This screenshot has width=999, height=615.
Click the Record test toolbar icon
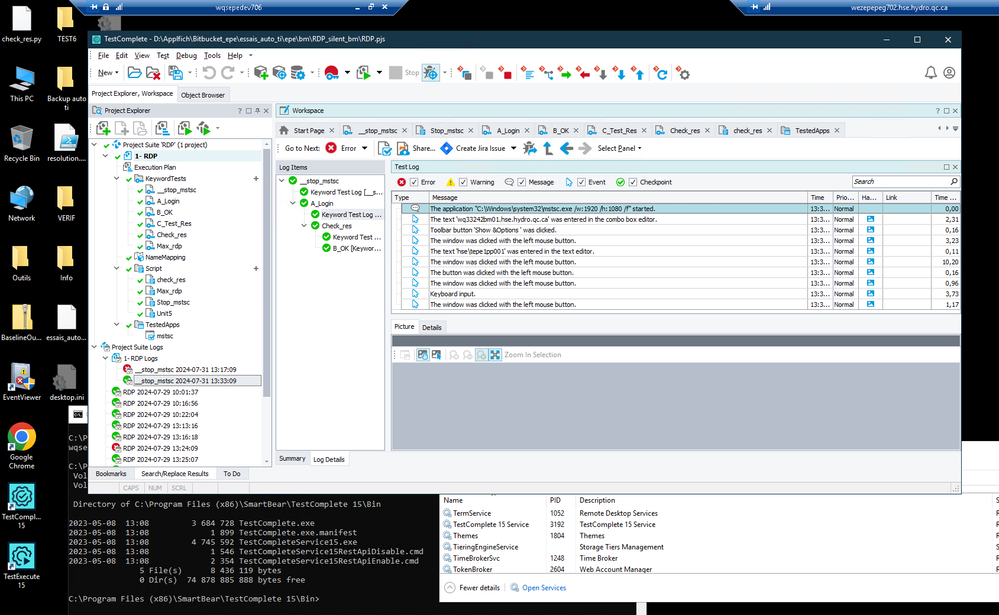point(330,73)
